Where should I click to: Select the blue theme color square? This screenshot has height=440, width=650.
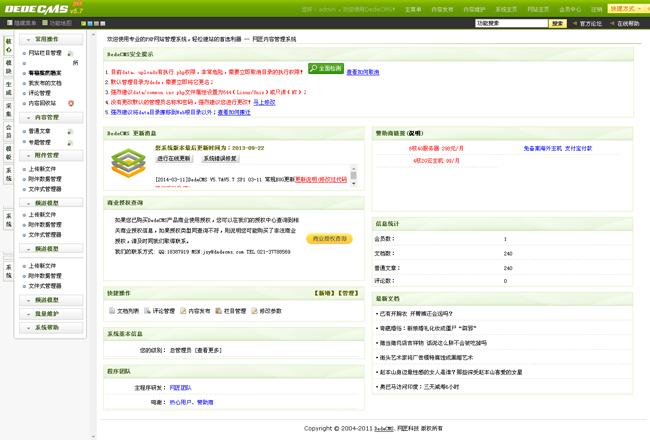(x=90, y=24)
